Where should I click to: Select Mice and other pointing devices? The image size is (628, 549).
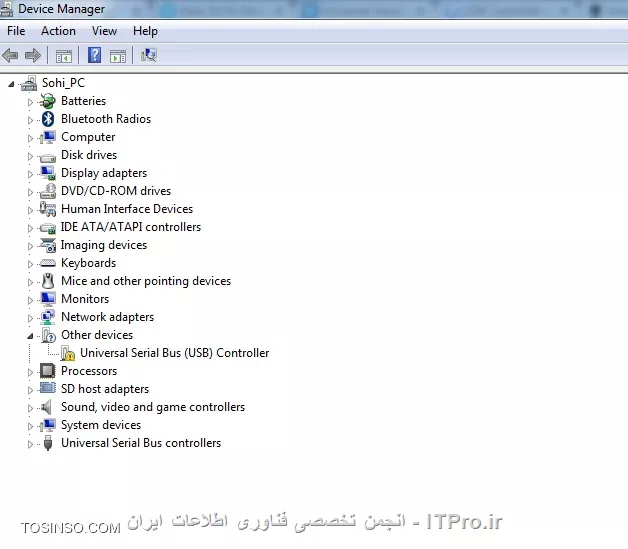tap(145, 281)
